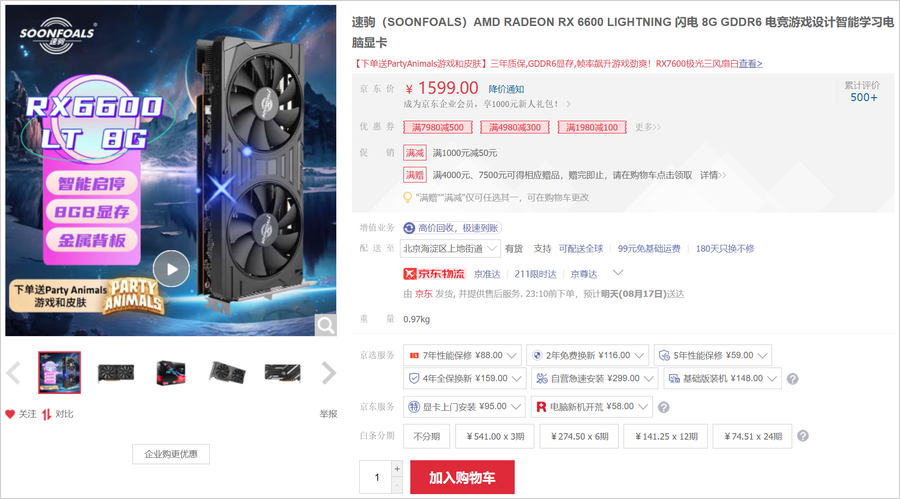Select the second graphics card thumbnail
This screenshot has height=499, width=900.
[115, 373]
